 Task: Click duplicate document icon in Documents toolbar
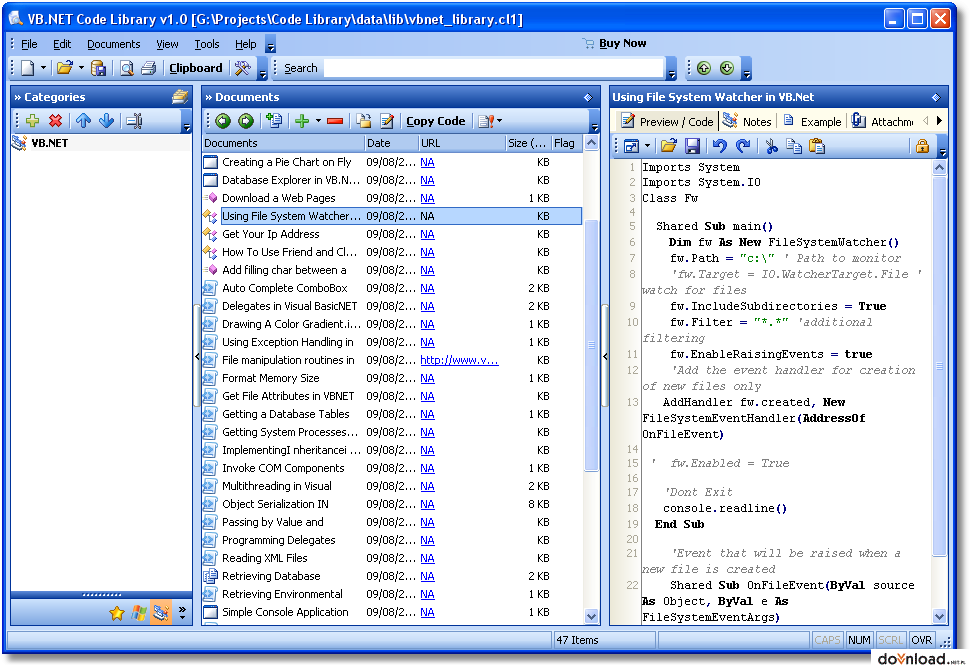pyautogui.click(x=274, y=121)
